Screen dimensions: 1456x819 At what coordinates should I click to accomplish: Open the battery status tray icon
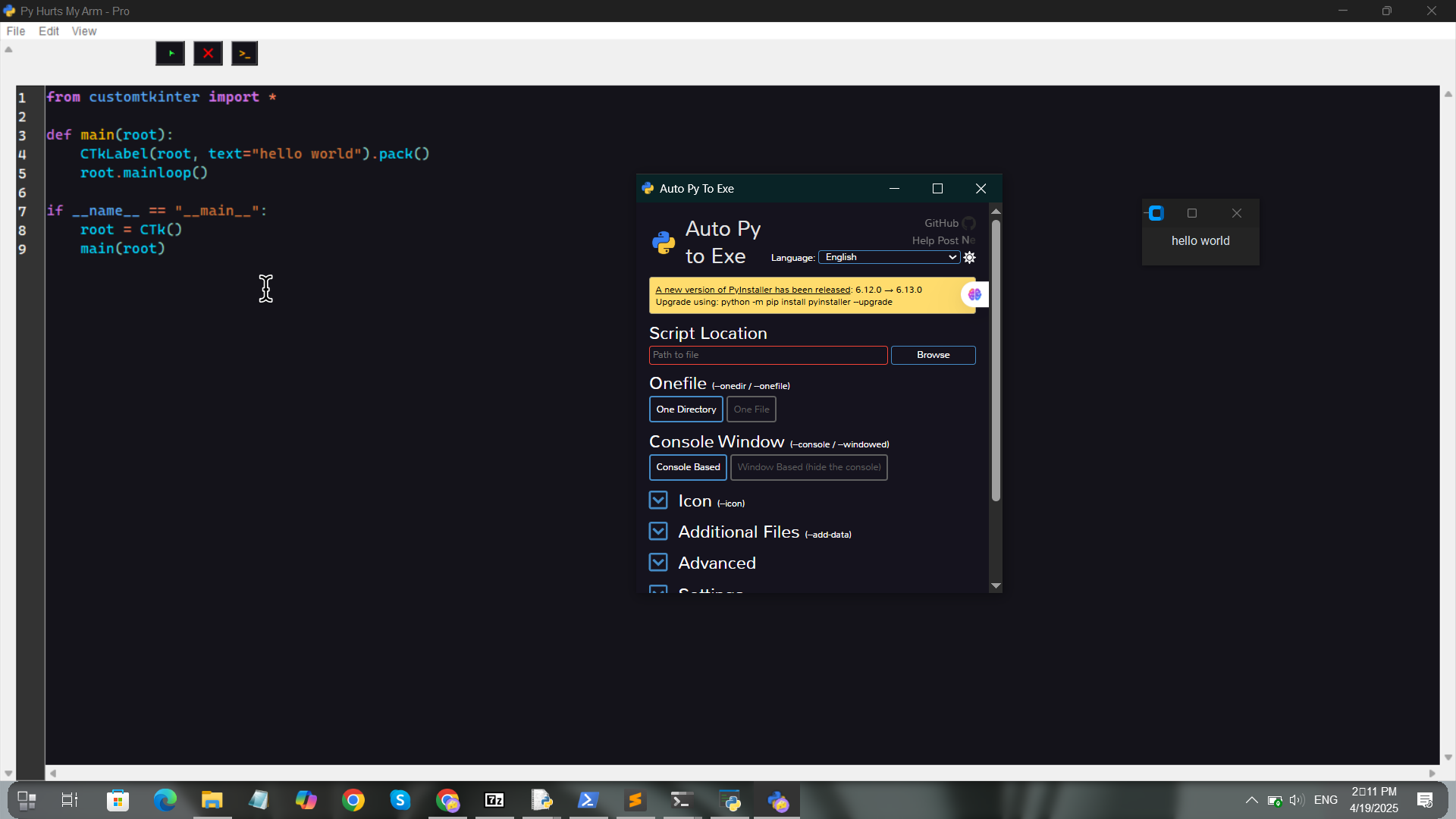pyautogui.click(x=1275, y=800)
